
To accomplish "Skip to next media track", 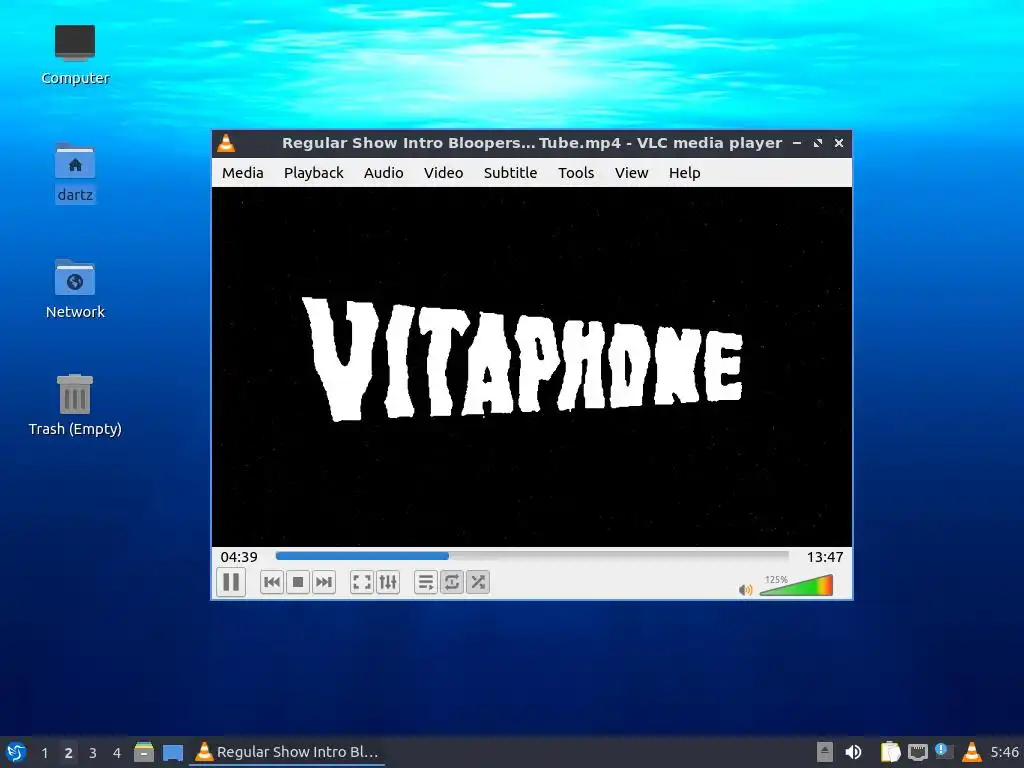I will tap(324, 582).
